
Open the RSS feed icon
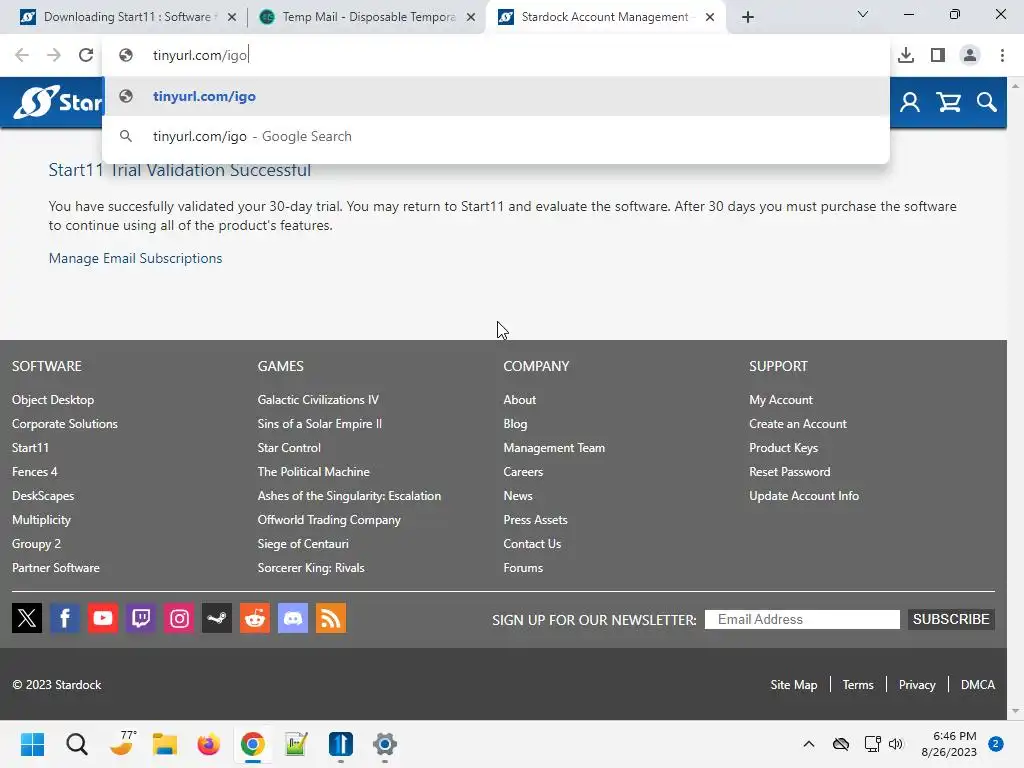[331, 618]
